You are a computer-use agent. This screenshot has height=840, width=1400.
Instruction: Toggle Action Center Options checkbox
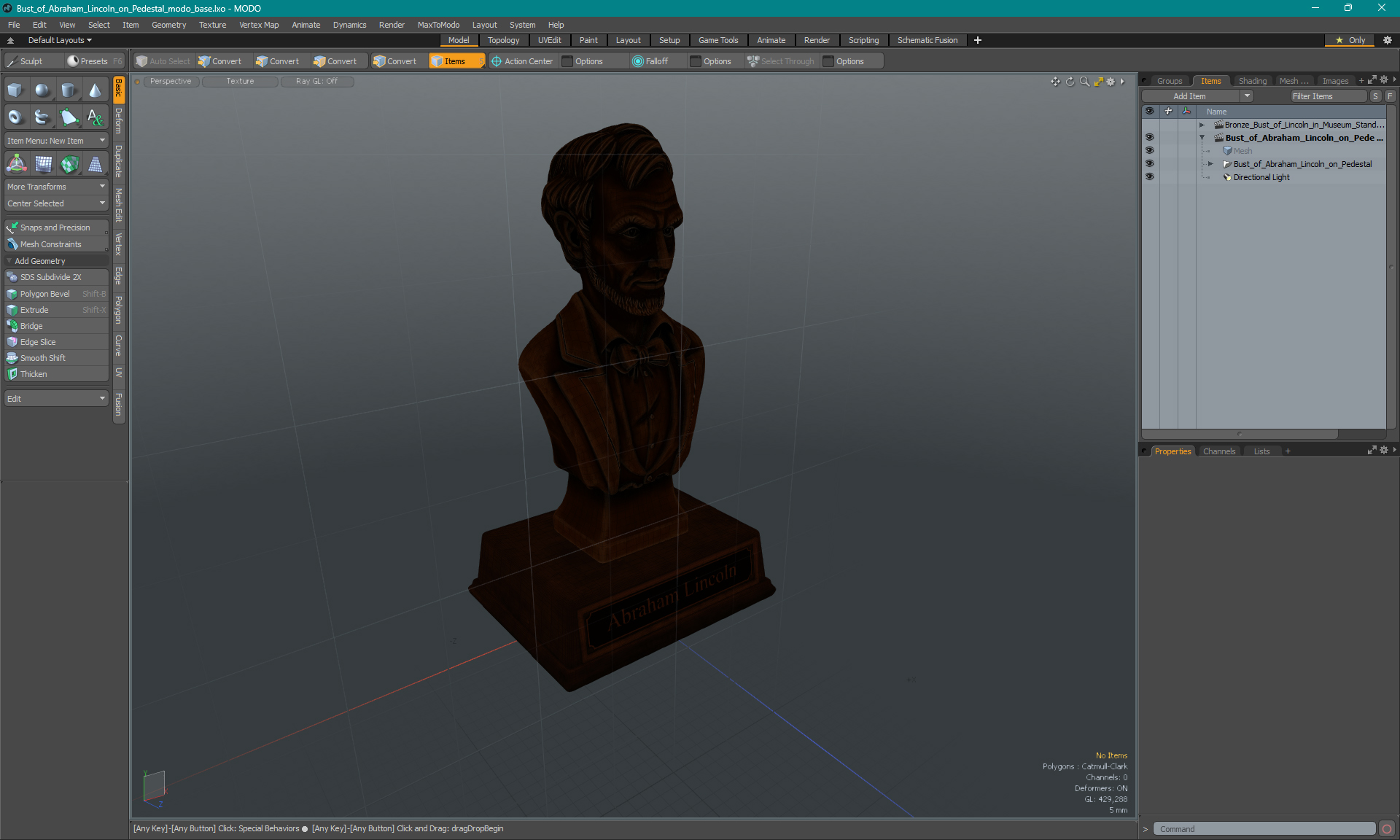pyautogui.click(x=567, y=61)
